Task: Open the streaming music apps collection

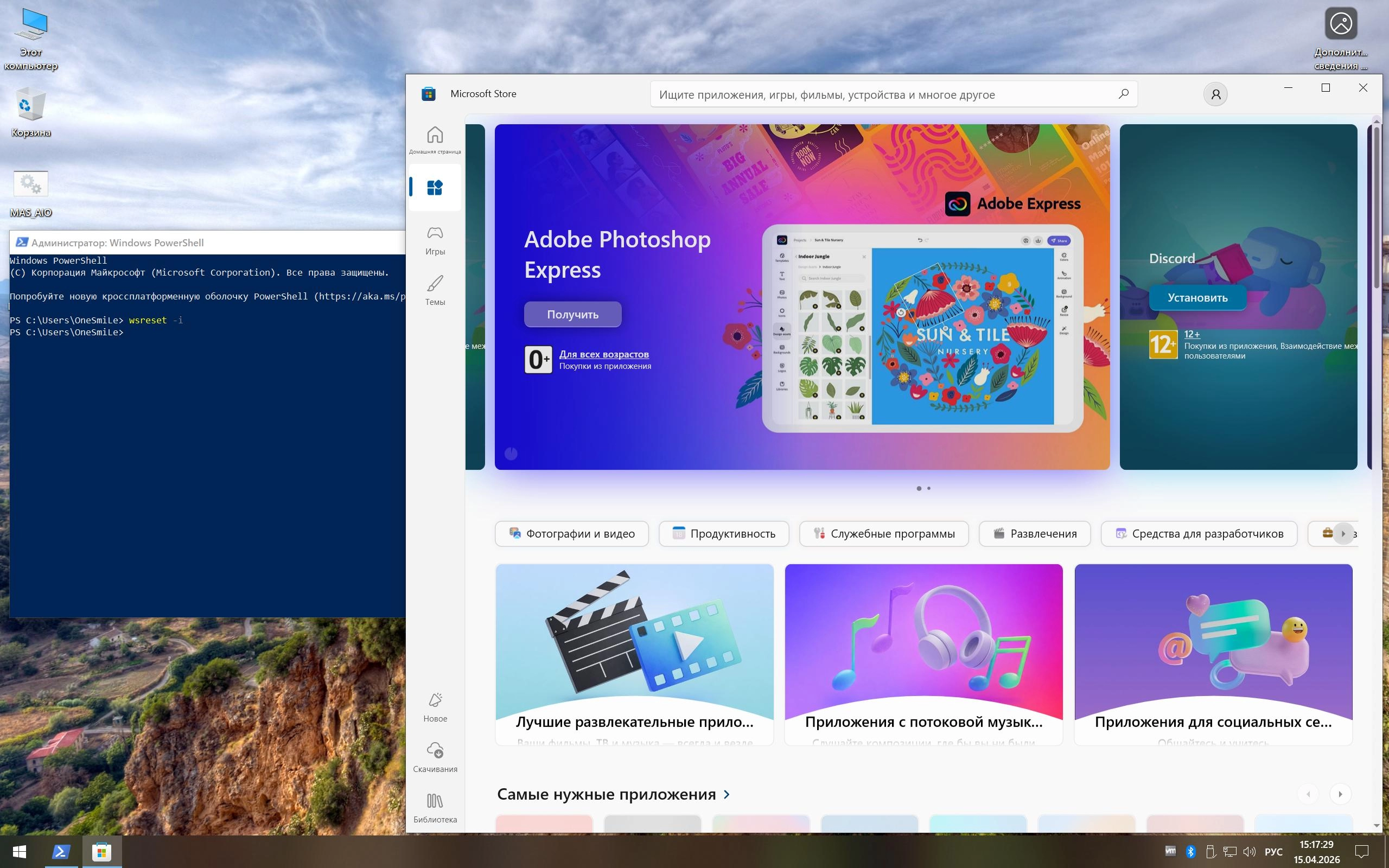Action: pyautogui.click(x=923, y=654)
